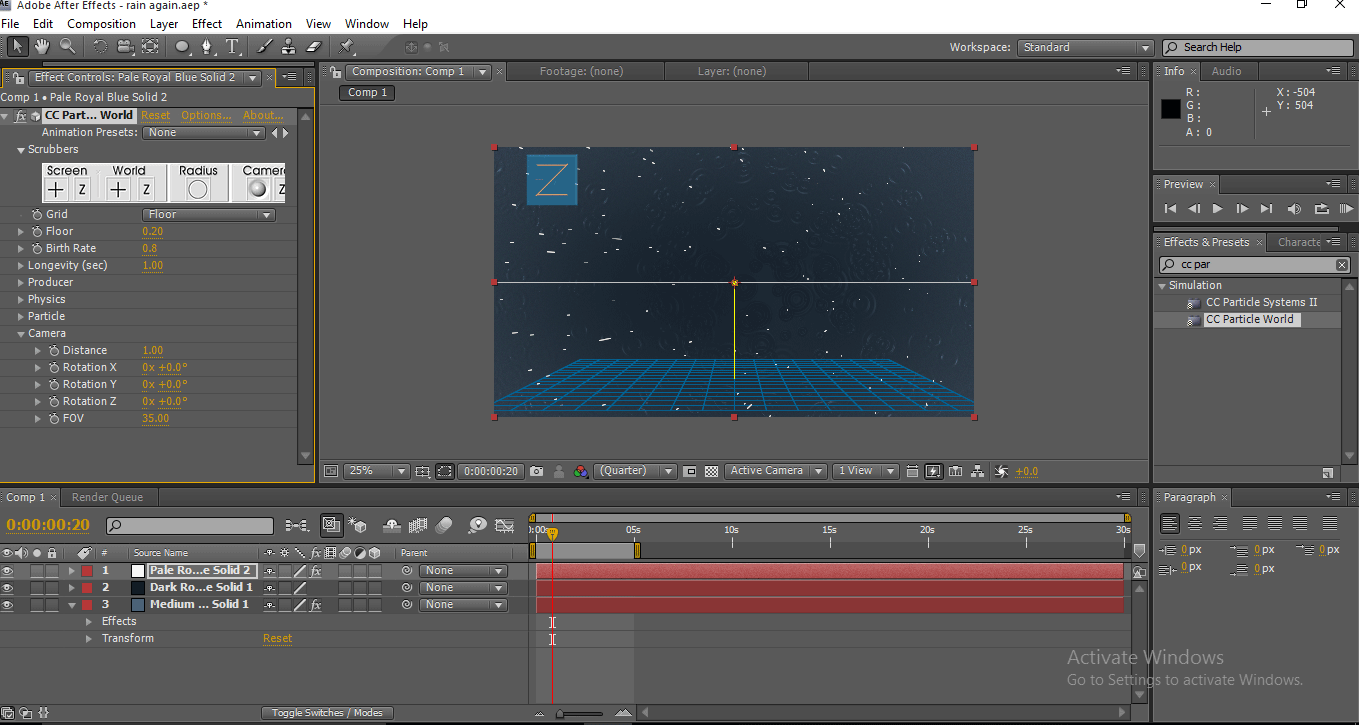Screen dimensions: 1359x725
Task: Select the Eraser tool
Action: [x=313, y=46]
